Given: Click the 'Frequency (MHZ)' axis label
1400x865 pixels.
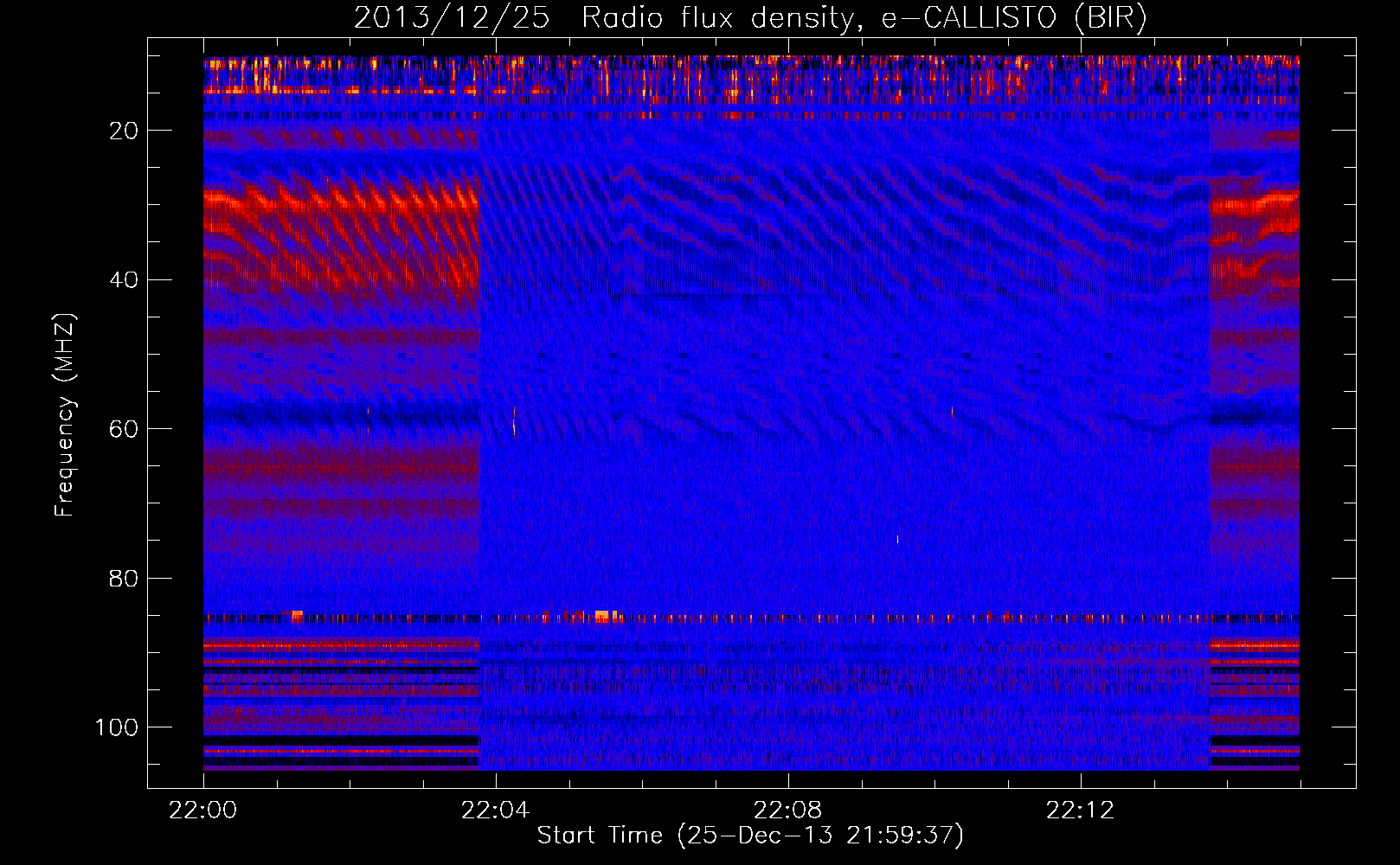Looking at the screenshot, I should (x=65, y=415).
